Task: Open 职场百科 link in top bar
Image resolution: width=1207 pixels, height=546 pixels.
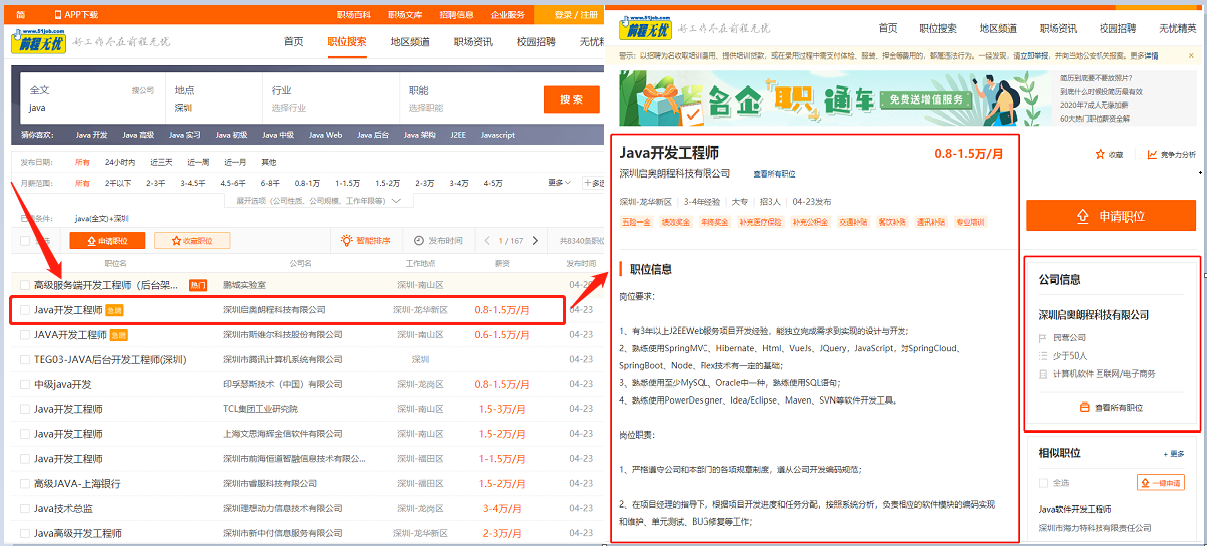Action: (x=353, y=15)
